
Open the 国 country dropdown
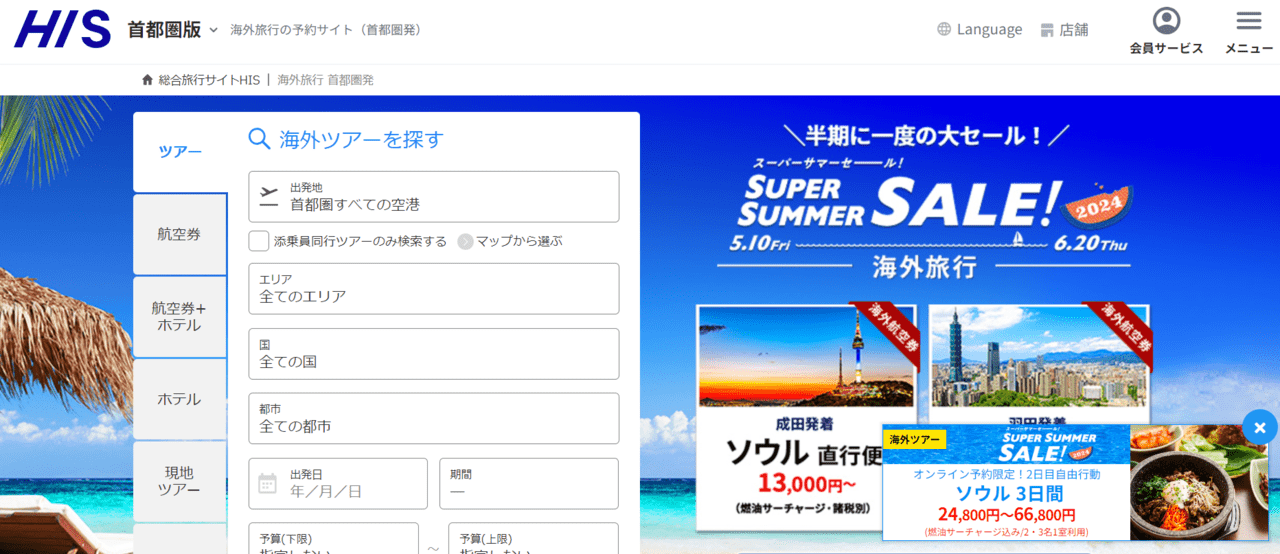[x=434, y=354]
